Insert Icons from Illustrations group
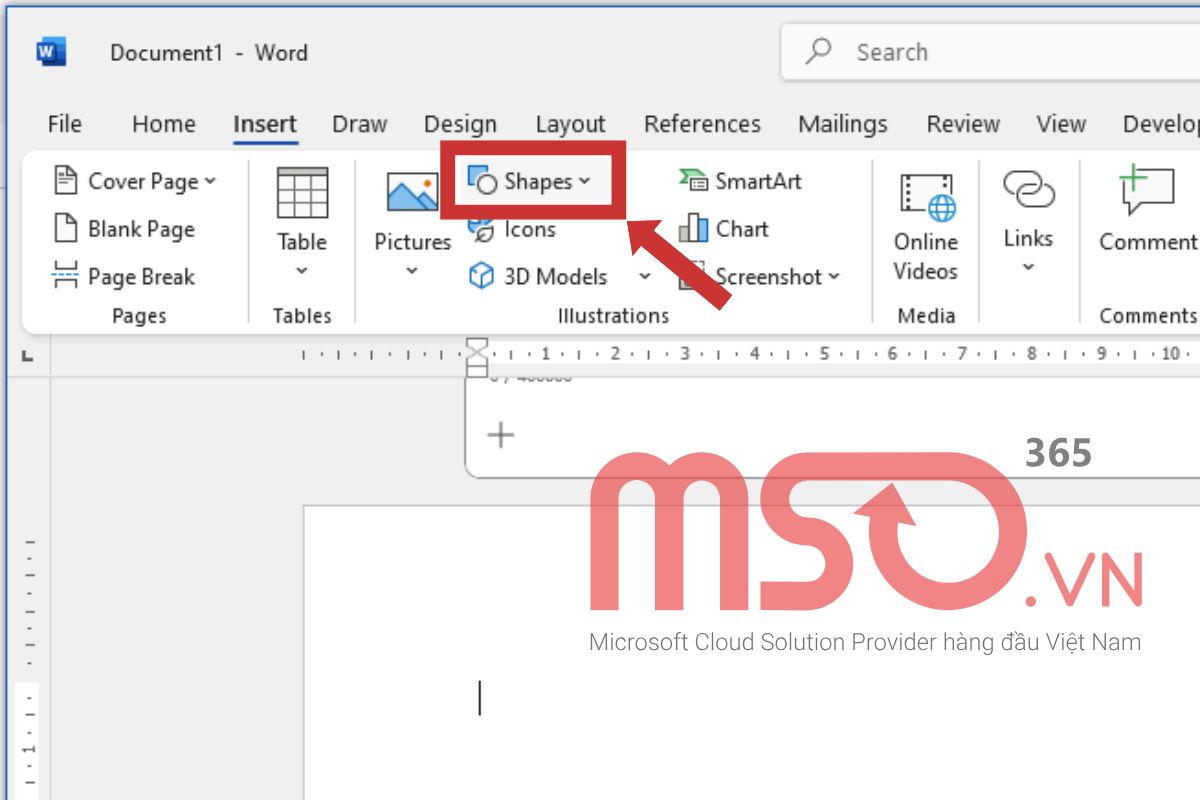This screenshot has height=800, width=1200. tap(512, 229)
